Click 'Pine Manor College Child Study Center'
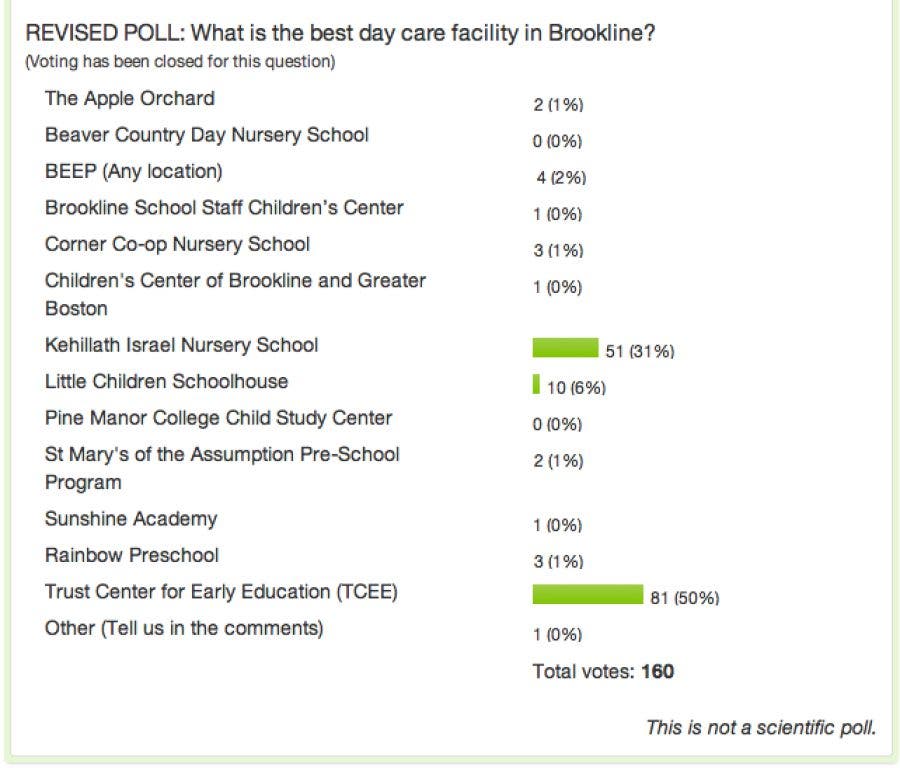This screenshot has height=768, width=900. 218,417
